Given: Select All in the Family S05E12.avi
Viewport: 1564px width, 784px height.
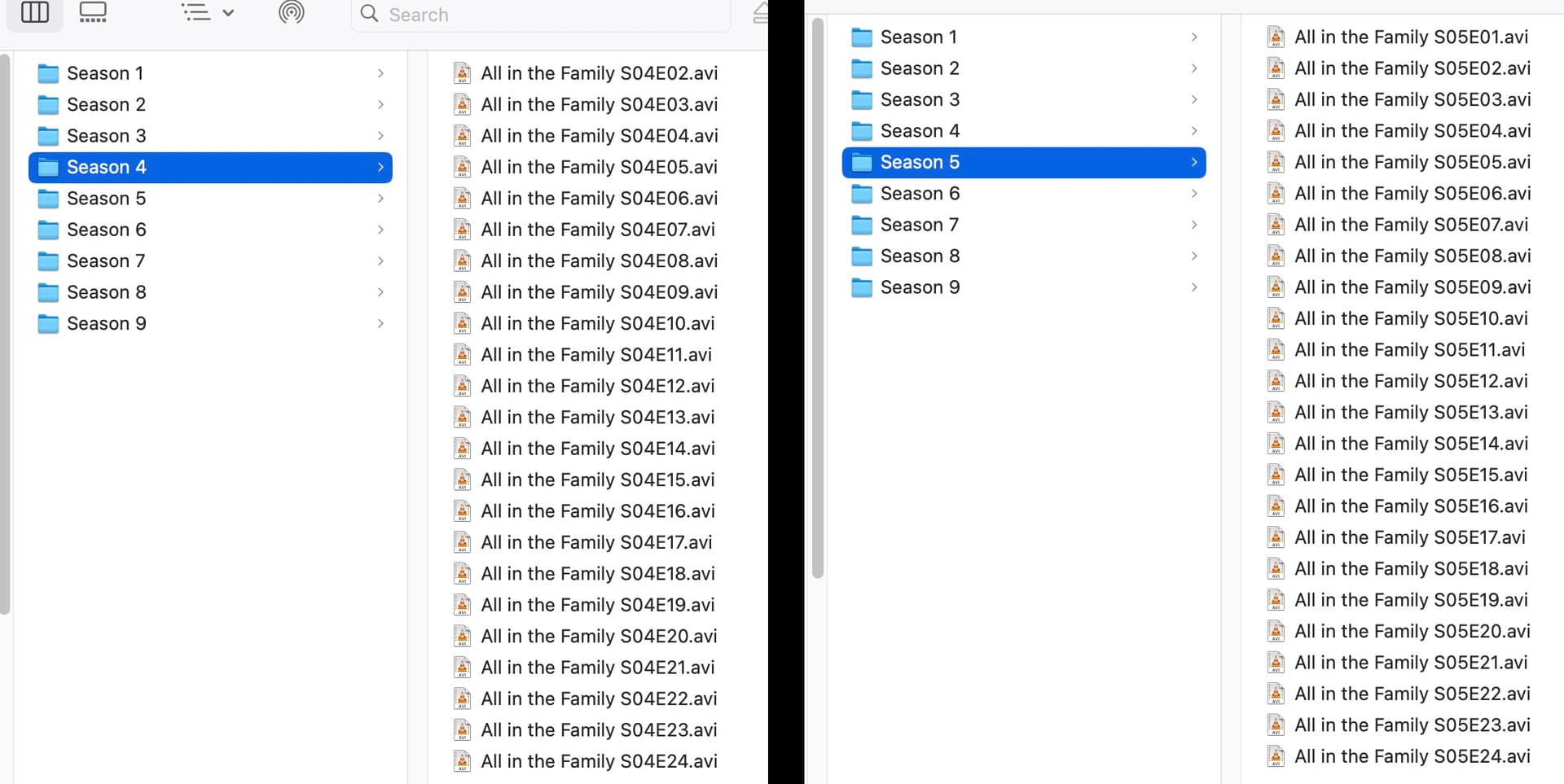Looking at the screenshot, I should [x=1411, y=381].
